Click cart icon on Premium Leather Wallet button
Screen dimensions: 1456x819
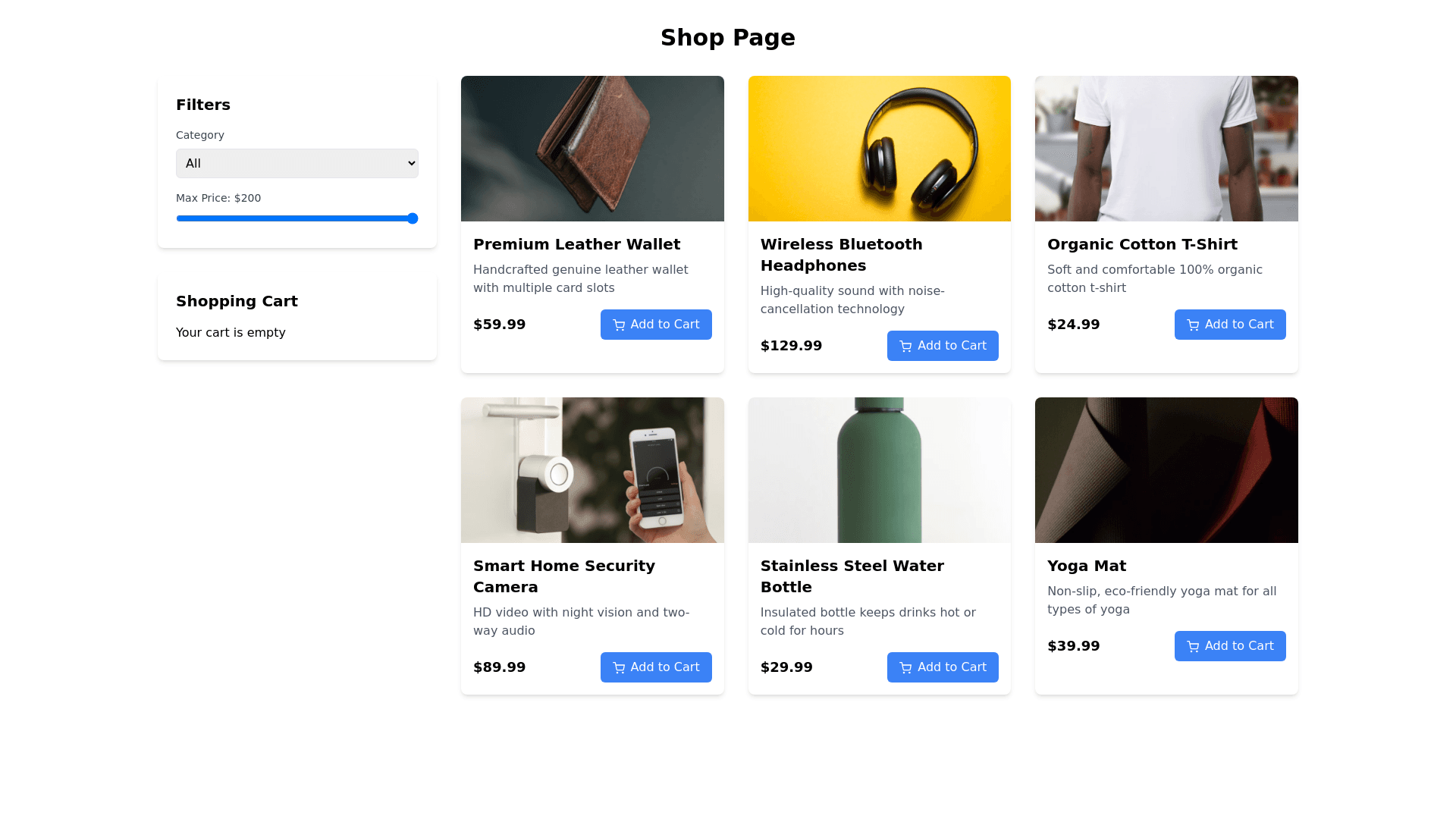tap(619, 325)
